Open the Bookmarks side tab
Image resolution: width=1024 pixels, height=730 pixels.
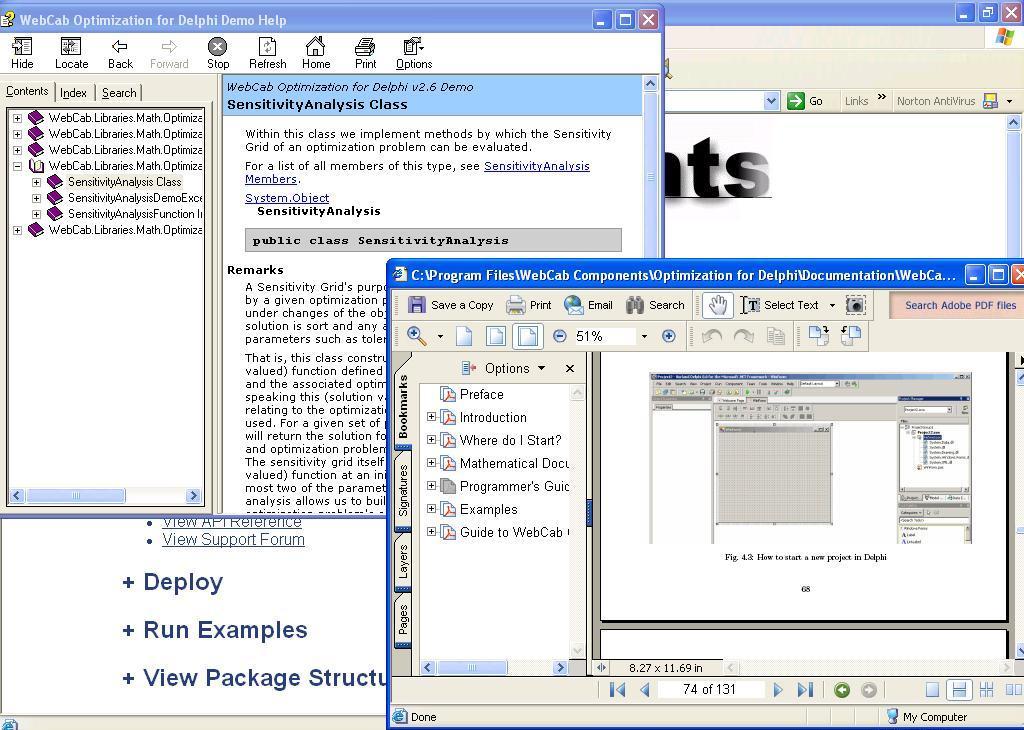tap(403, 406)
